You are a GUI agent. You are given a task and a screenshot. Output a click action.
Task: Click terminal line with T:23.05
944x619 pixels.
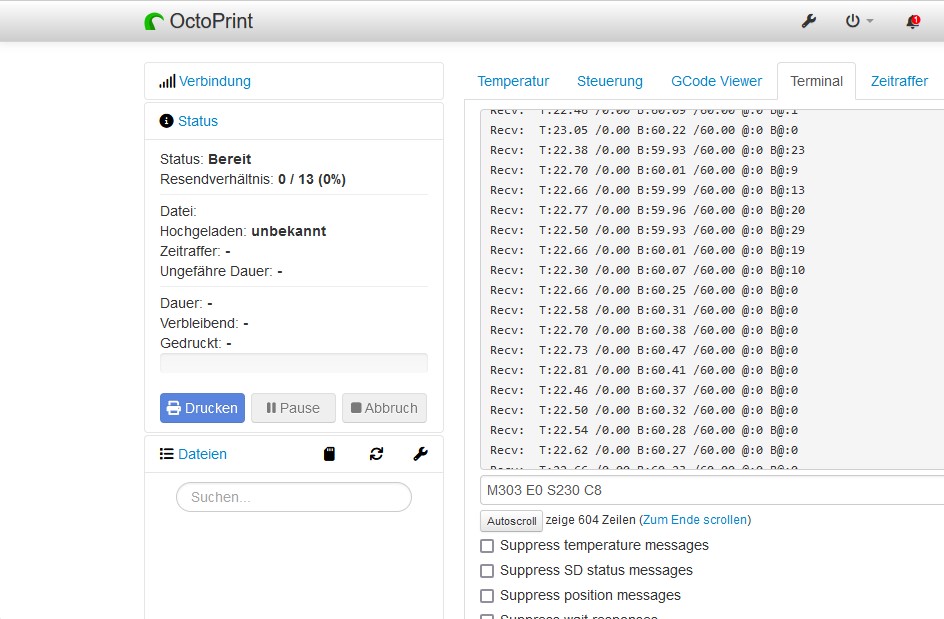tap(644, 130)
